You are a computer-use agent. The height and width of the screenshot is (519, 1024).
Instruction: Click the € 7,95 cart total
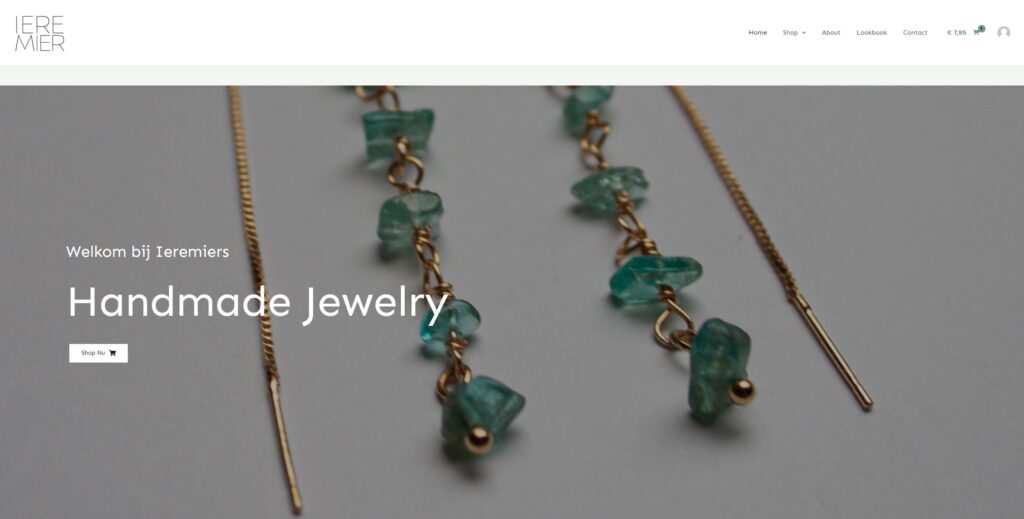[x=957, y=33]
